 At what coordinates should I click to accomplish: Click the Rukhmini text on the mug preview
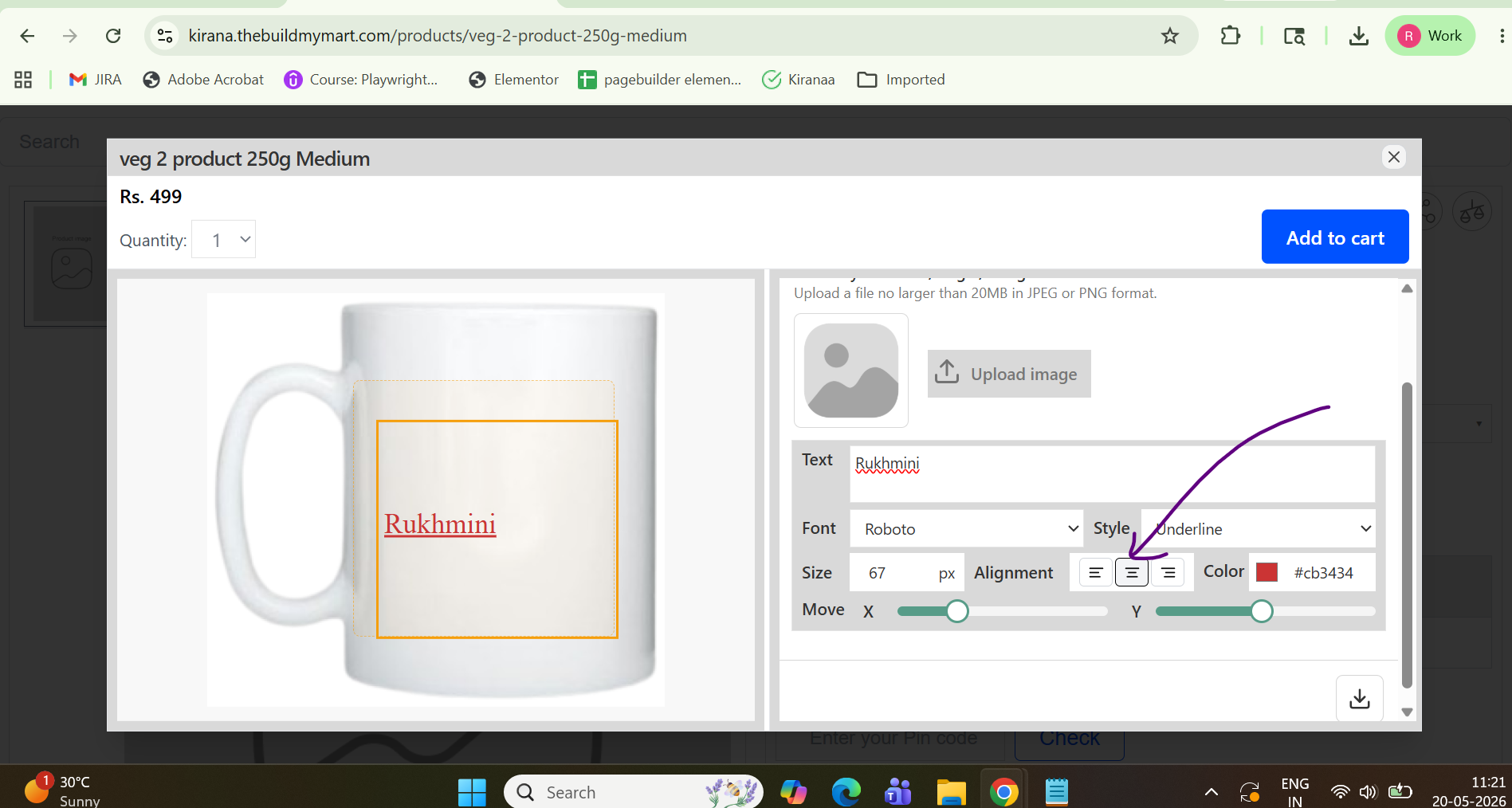440,524
